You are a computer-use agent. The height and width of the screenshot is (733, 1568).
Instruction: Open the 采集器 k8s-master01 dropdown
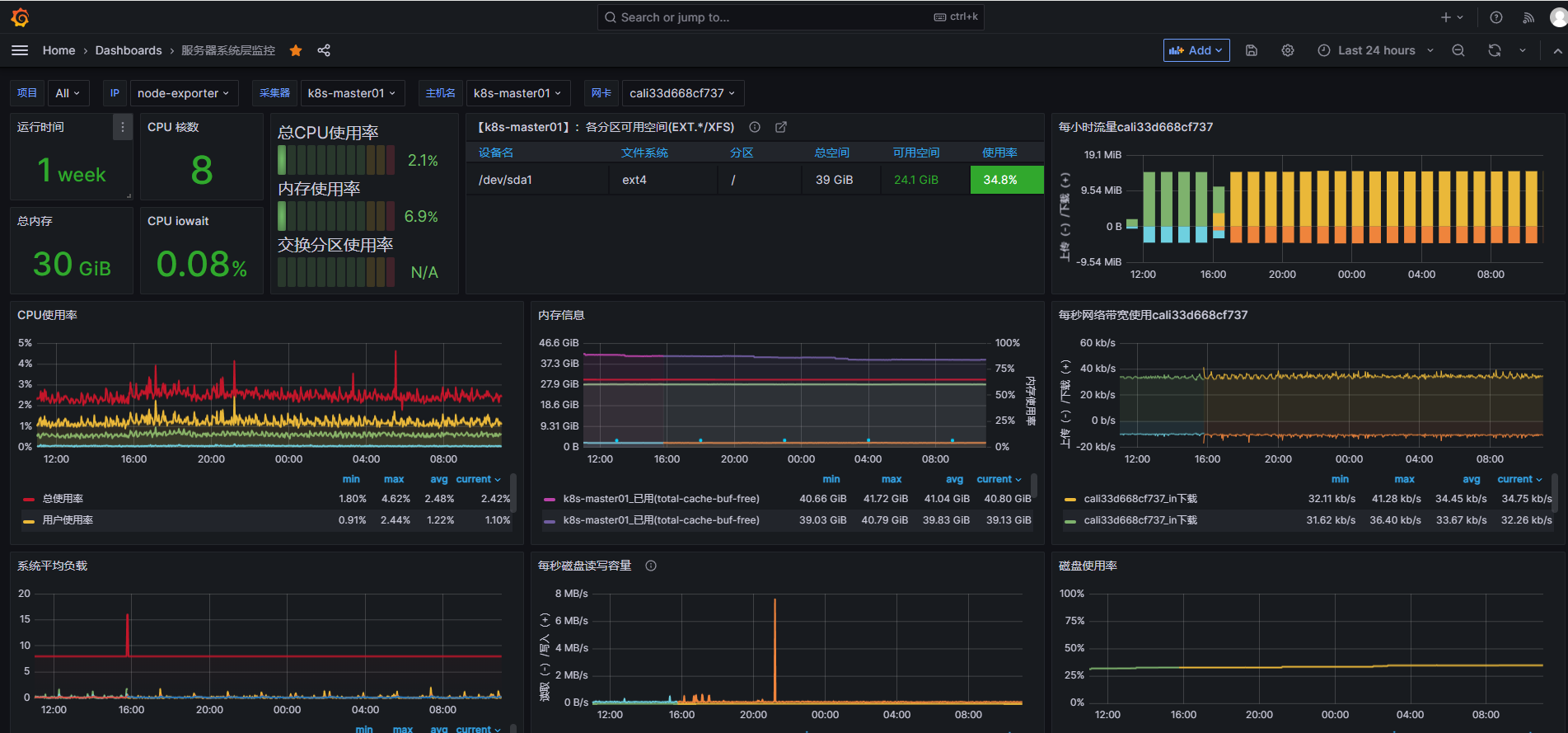coord(352,93)
